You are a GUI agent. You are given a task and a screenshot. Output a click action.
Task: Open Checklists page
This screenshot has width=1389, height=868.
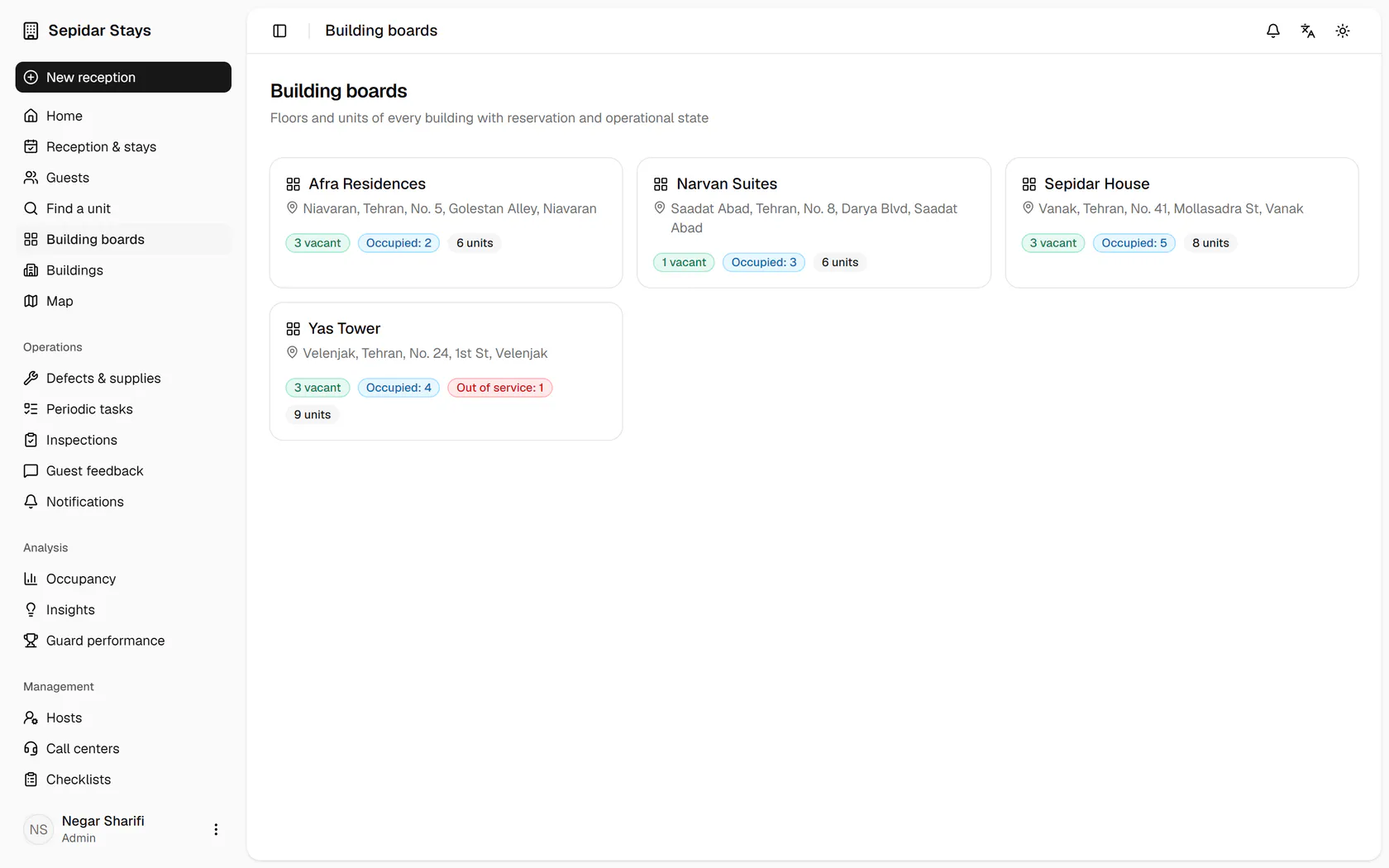[x=123, y=780]
